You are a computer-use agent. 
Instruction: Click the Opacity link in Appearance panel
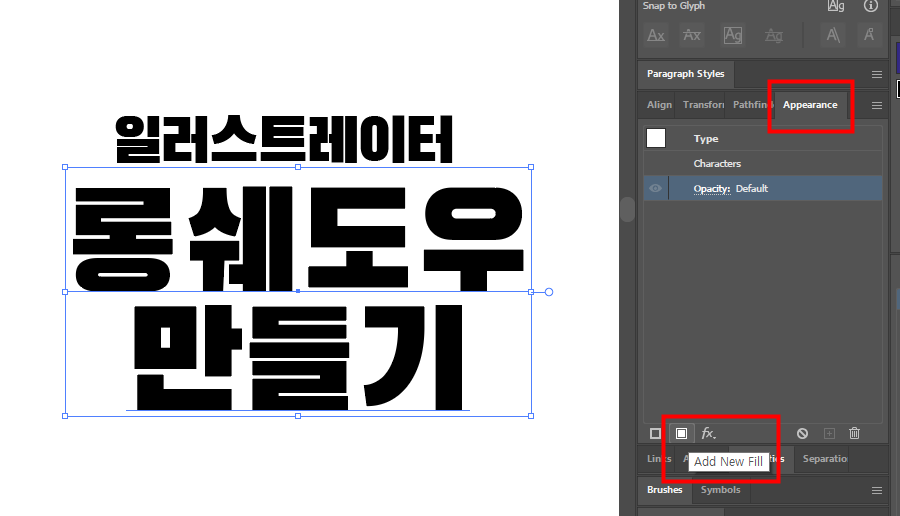click(712, 189)
